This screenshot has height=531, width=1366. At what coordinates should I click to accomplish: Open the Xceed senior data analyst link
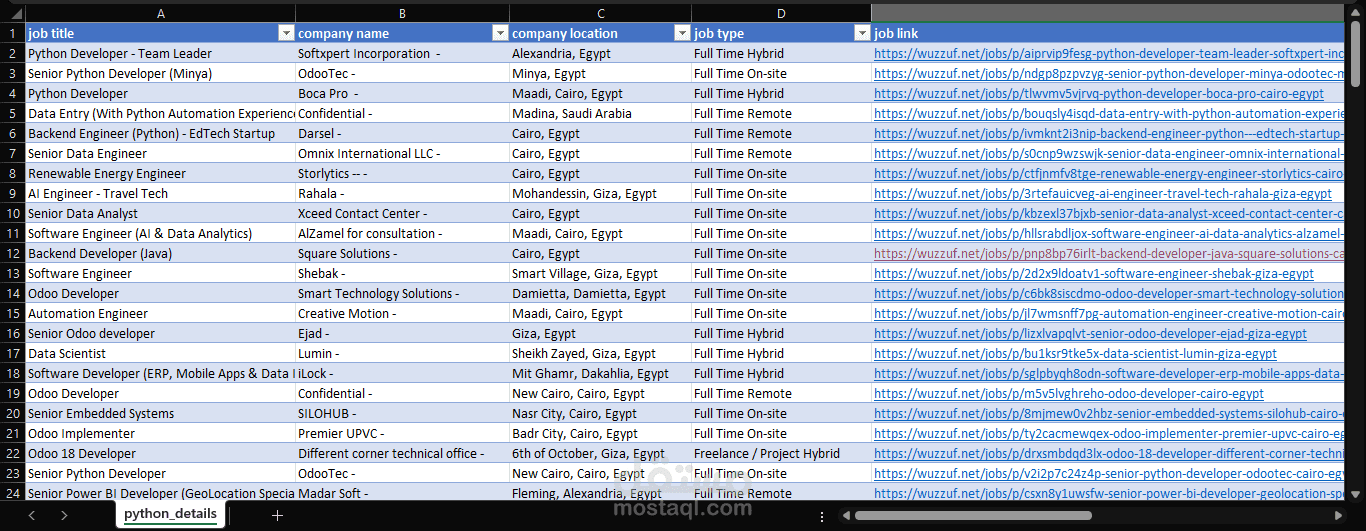pos(1109,213)
